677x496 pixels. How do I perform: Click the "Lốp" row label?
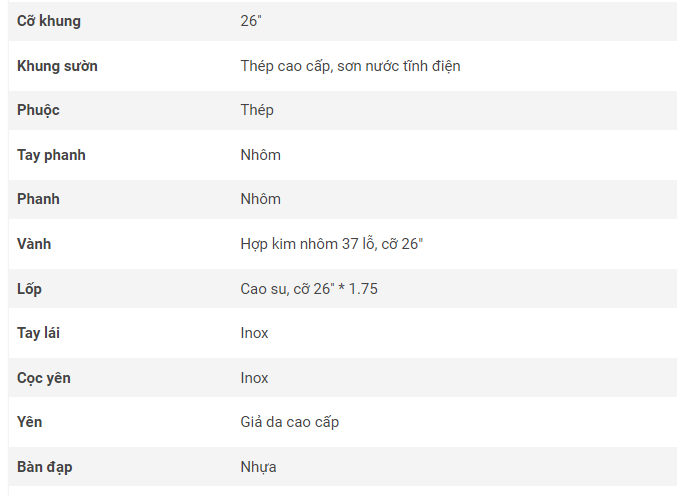[29, 289]
